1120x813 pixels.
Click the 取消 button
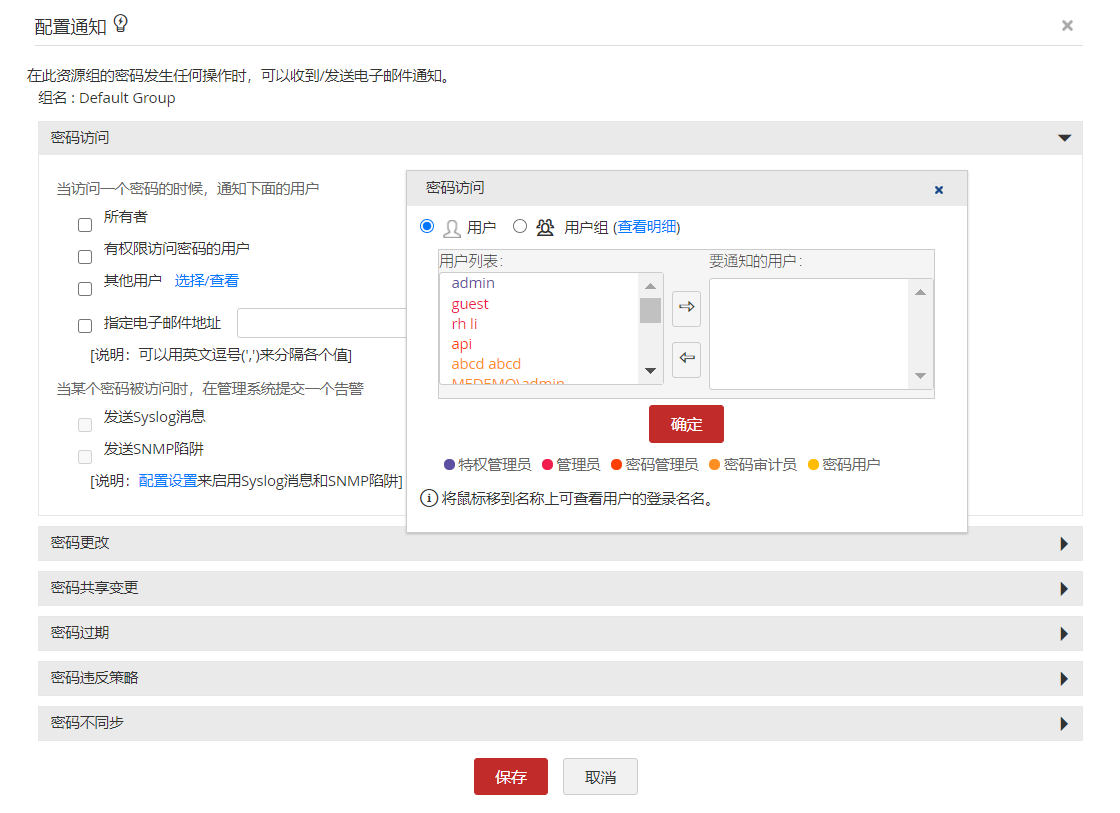(600, 777)
